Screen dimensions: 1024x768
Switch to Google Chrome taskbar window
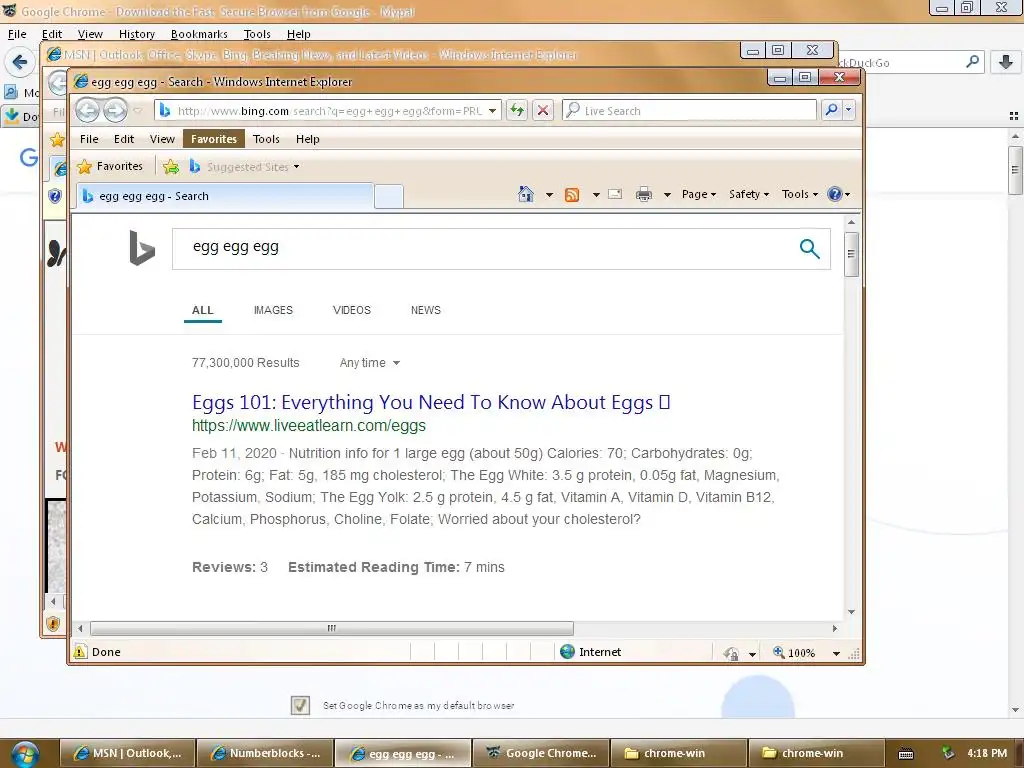[541, 754]
